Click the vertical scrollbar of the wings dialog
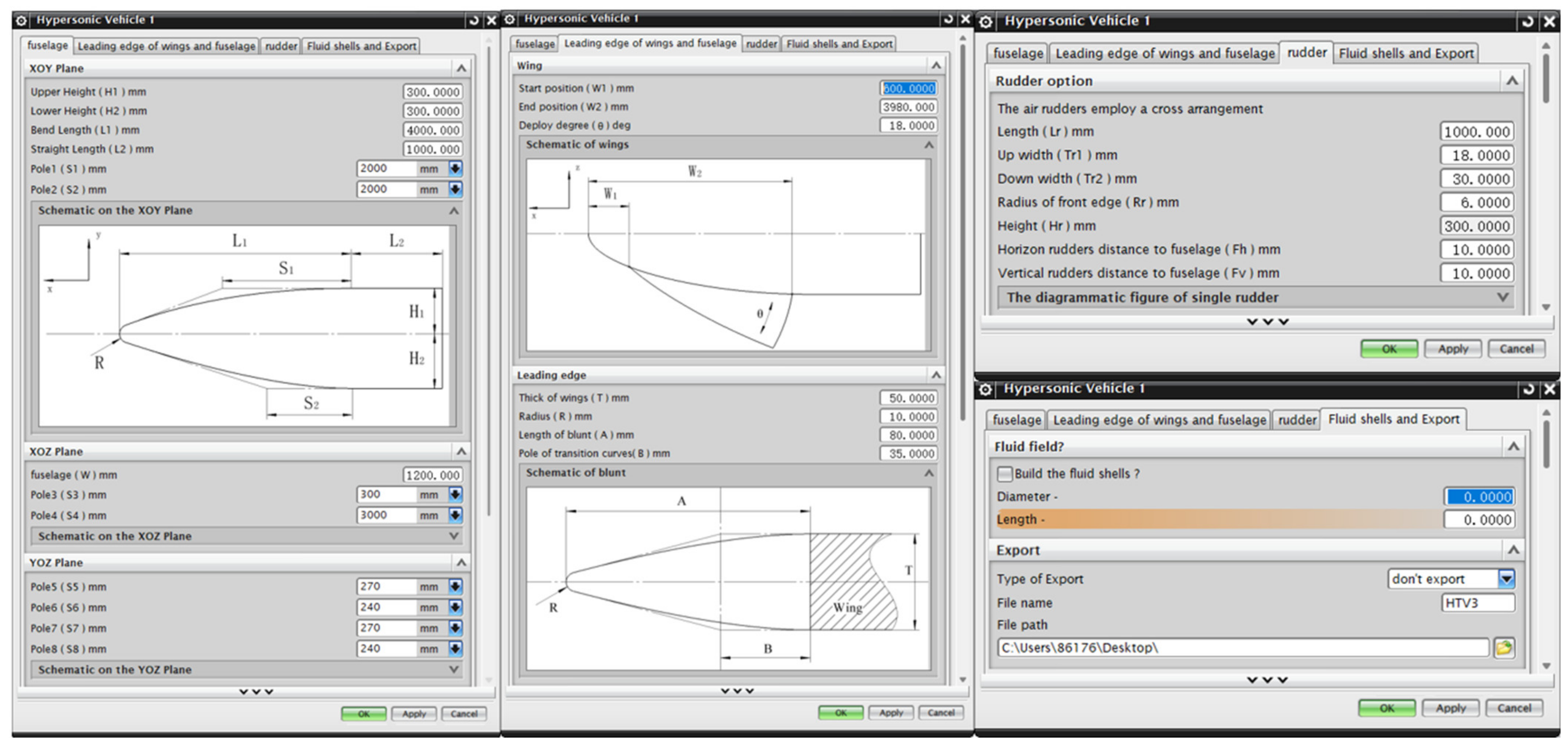 [x=962, y=231]
